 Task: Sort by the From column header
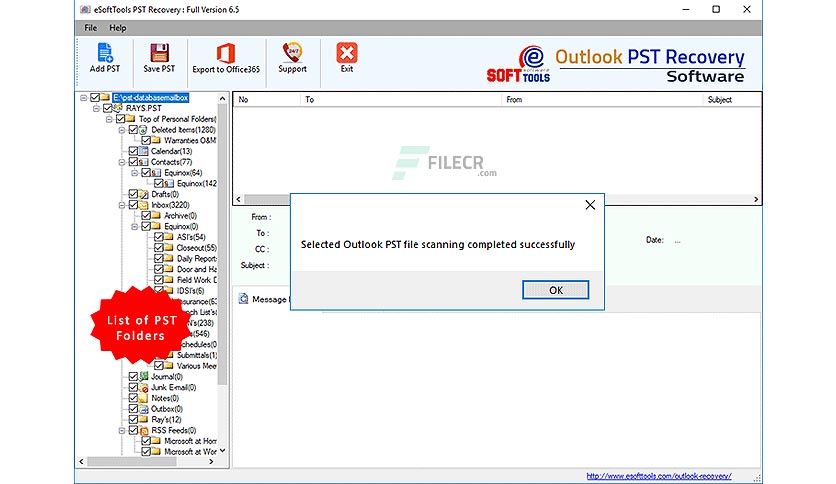click(x=602, y=100)
